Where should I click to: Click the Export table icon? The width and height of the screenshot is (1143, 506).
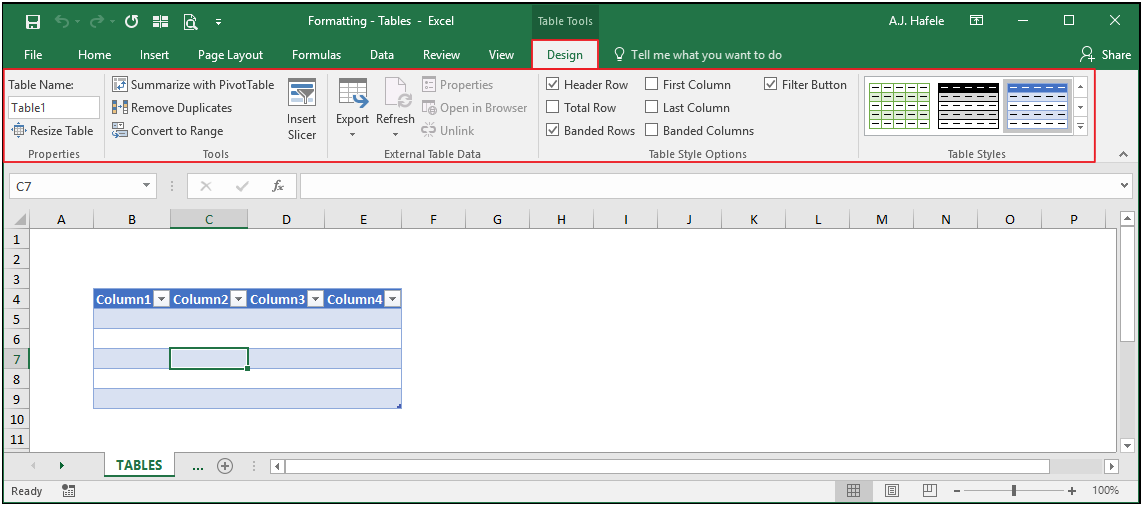[x=353, y=93]
